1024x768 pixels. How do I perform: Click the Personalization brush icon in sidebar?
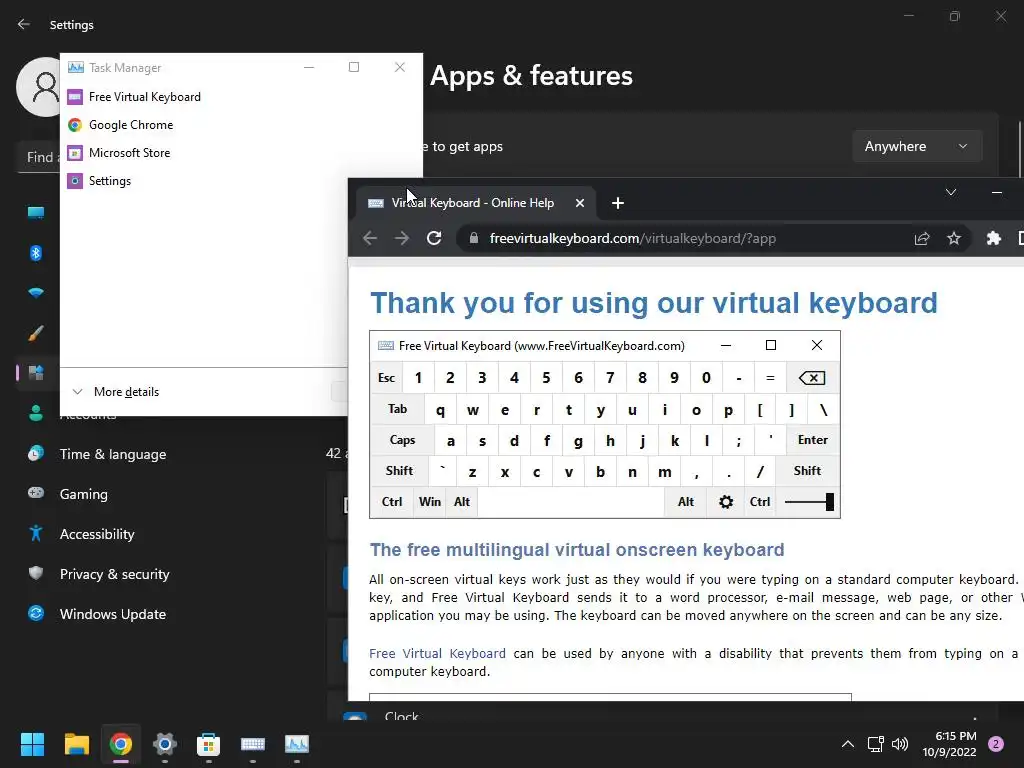pyautogui.click(x=36, y=333)
